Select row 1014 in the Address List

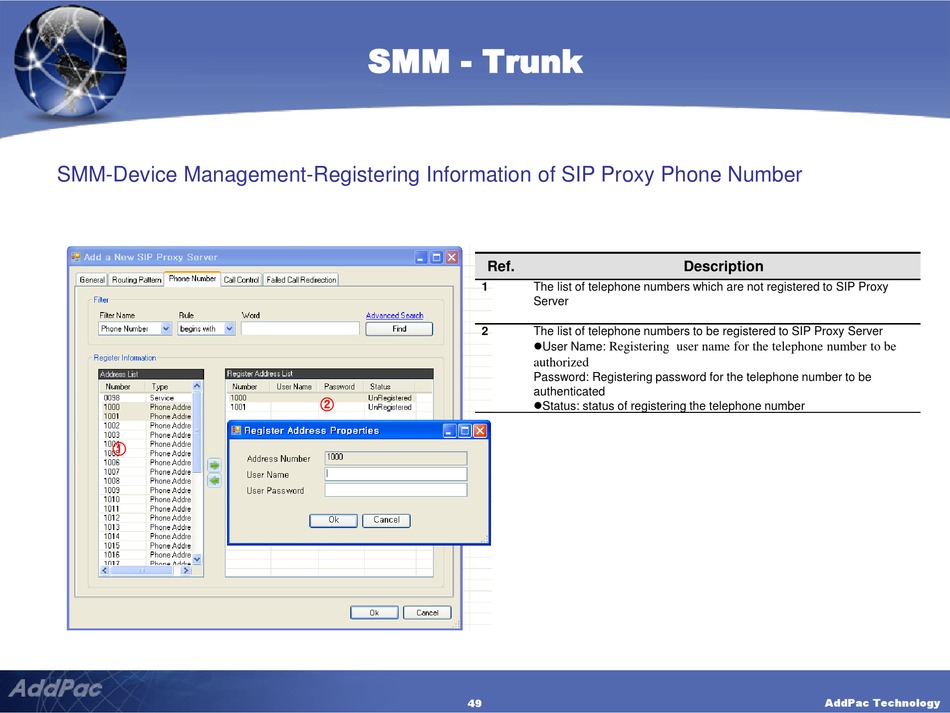[x=146, y=536]
